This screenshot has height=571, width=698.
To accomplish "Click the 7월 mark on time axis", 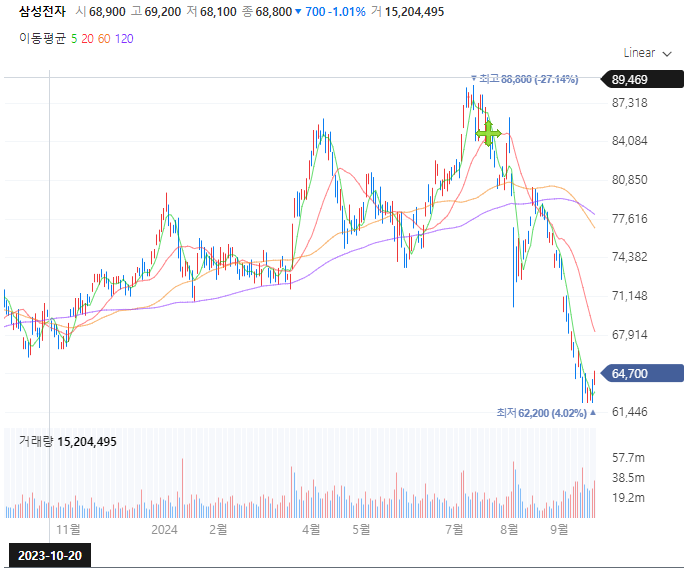I will tap(456, 528).
